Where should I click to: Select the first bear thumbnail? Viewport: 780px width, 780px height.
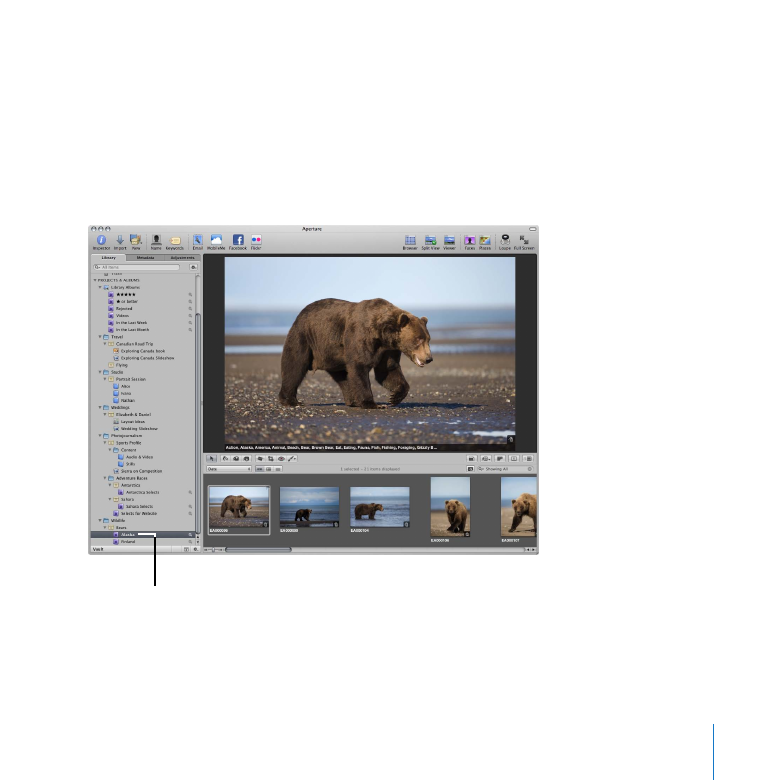pyautogui.click(x=239, y=507)
